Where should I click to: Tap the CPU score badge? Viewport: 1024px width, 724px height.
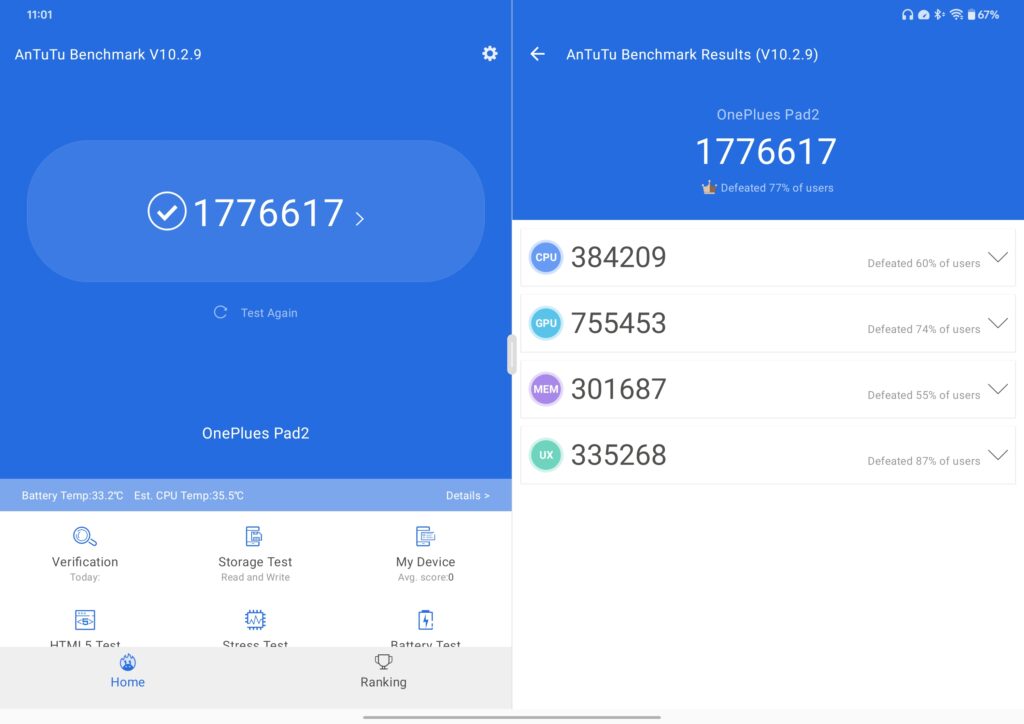coord(546,257)
